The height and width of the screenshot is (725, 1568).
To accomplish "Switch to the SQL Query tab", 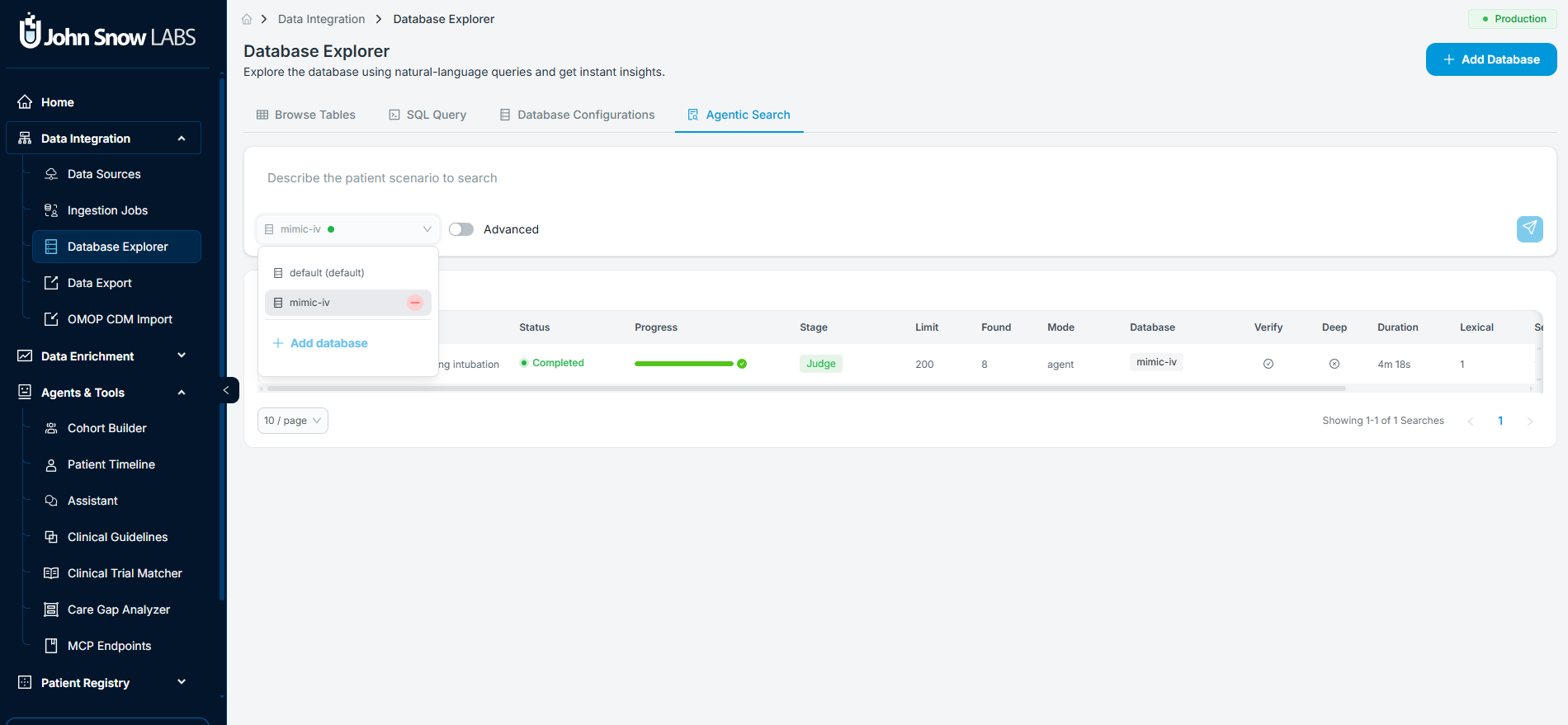I will pos(427,115).
